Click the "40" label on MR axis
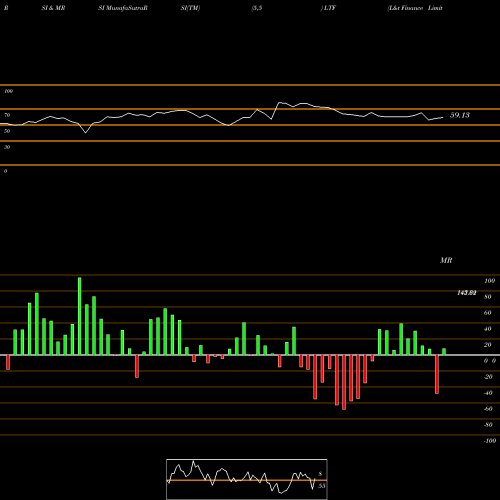This screenshot has height=500, width=500. click(488, 329)
